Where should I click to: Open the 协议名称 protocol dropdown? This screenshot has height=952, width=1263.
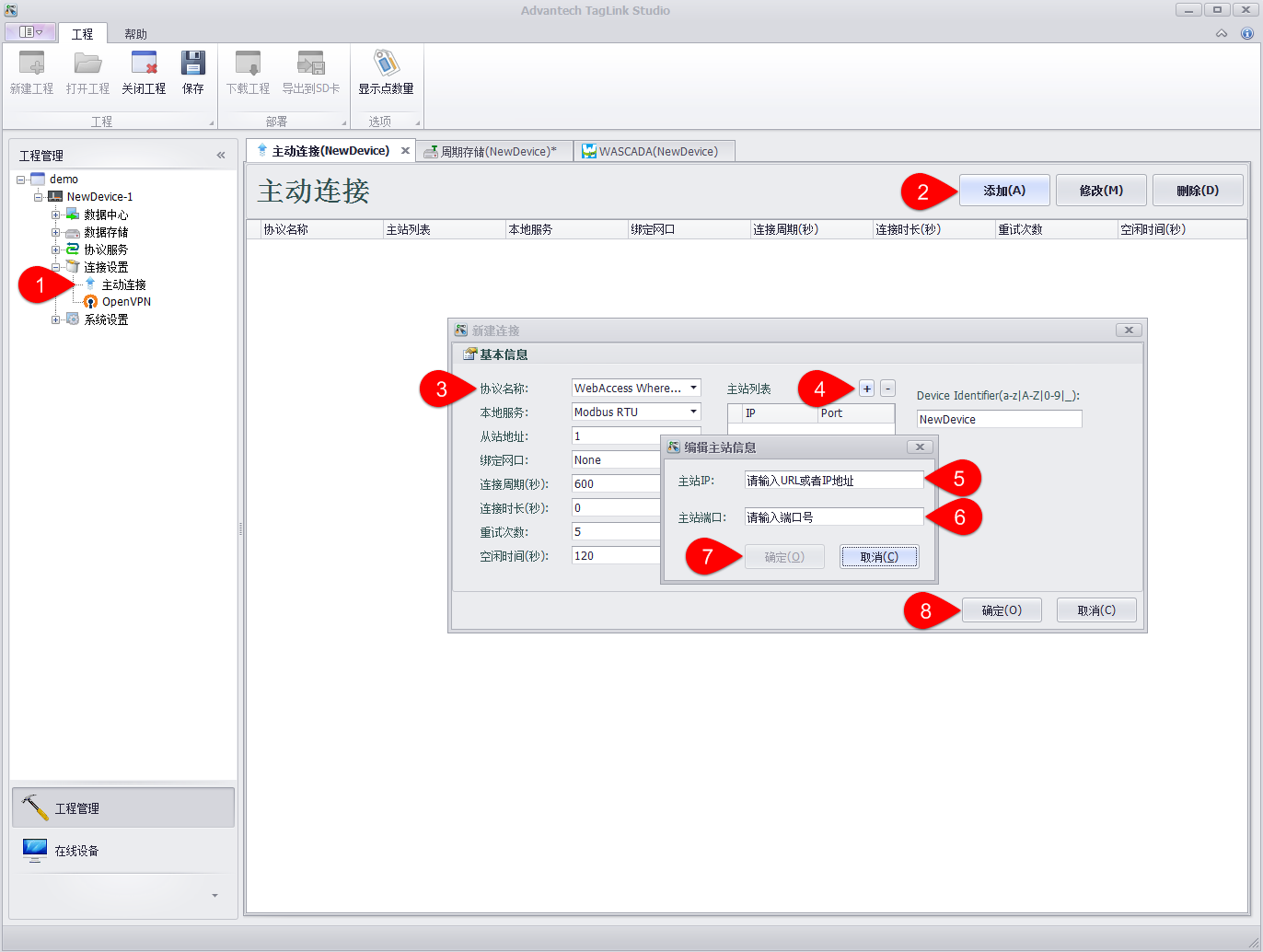[693, 389]
